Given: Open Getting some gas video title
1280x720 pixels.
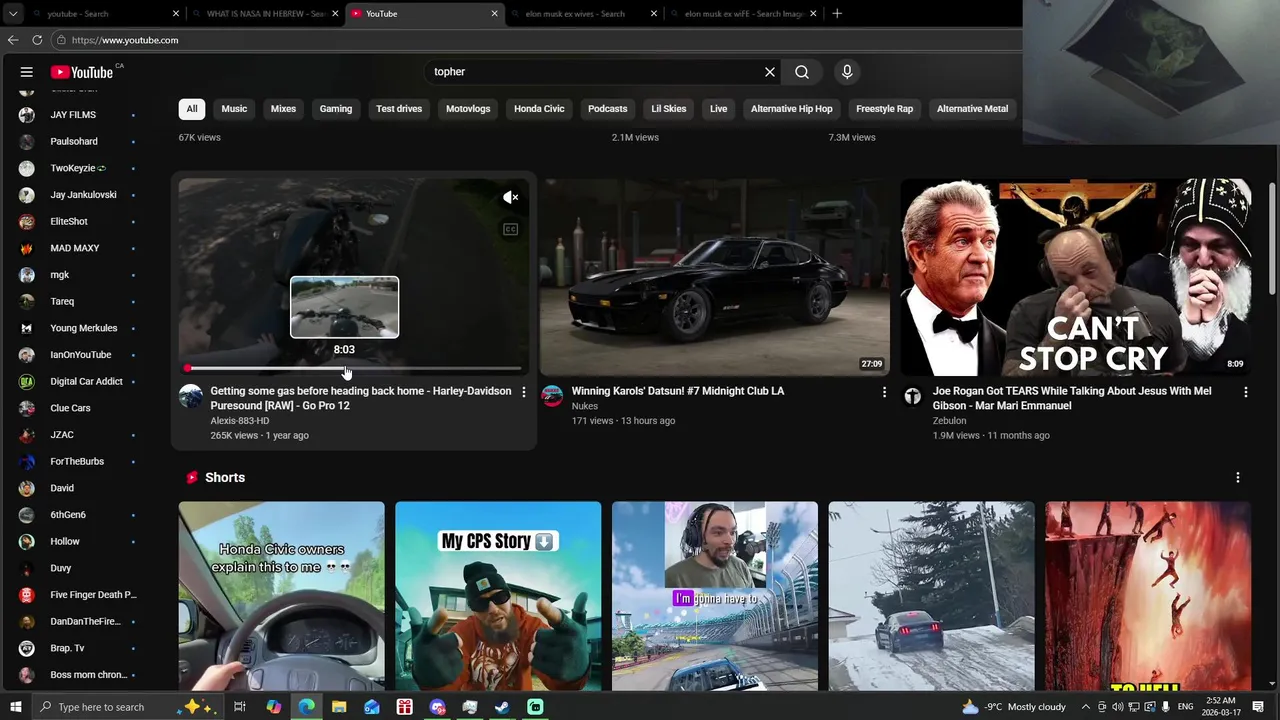Looking at the screenshot, I should tap(361, 398).
